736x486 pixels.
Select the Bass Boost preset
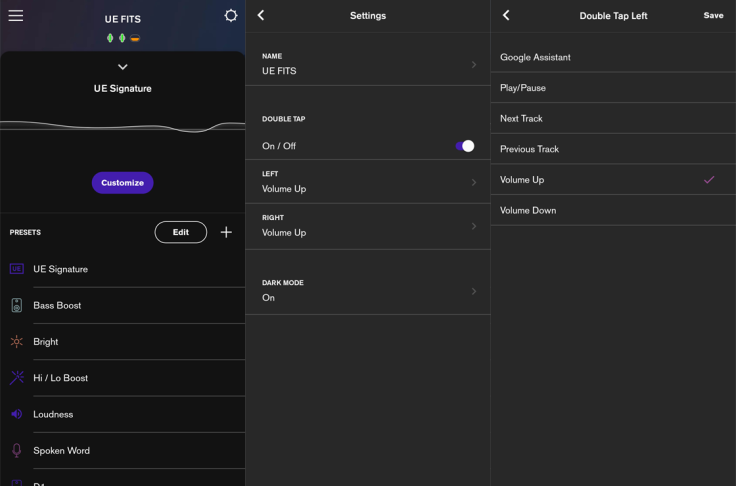coord(123,305)
